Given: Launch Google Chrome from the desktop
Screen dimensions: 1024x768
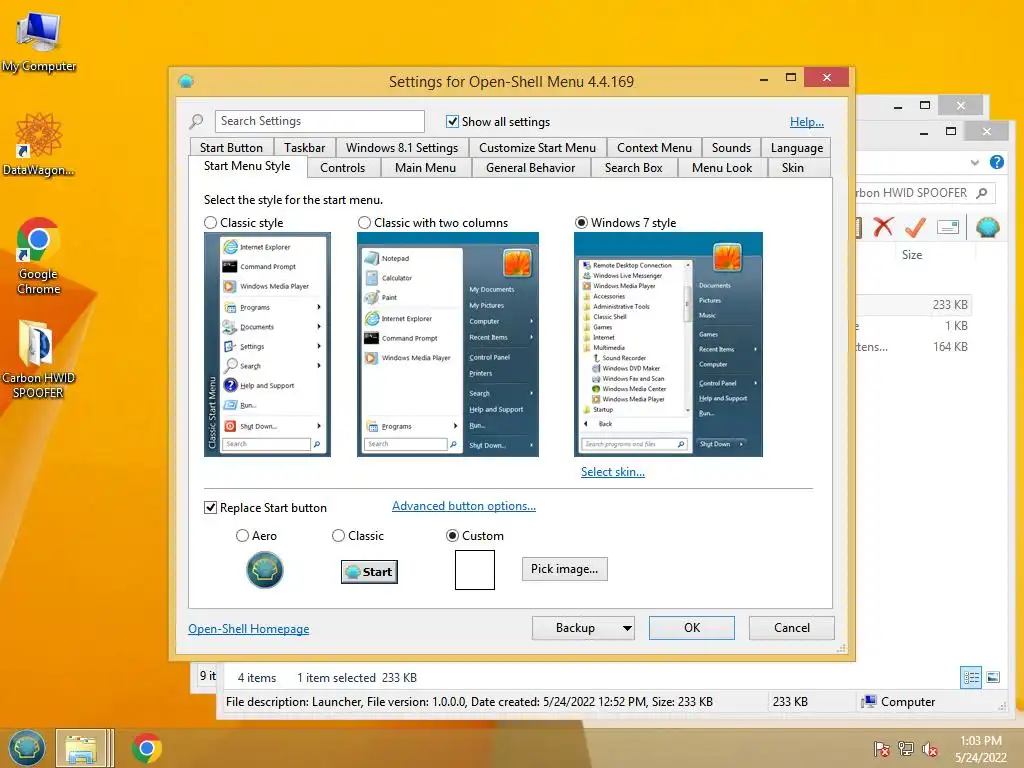Looking at the screenshot, I should tap(38, 255).
